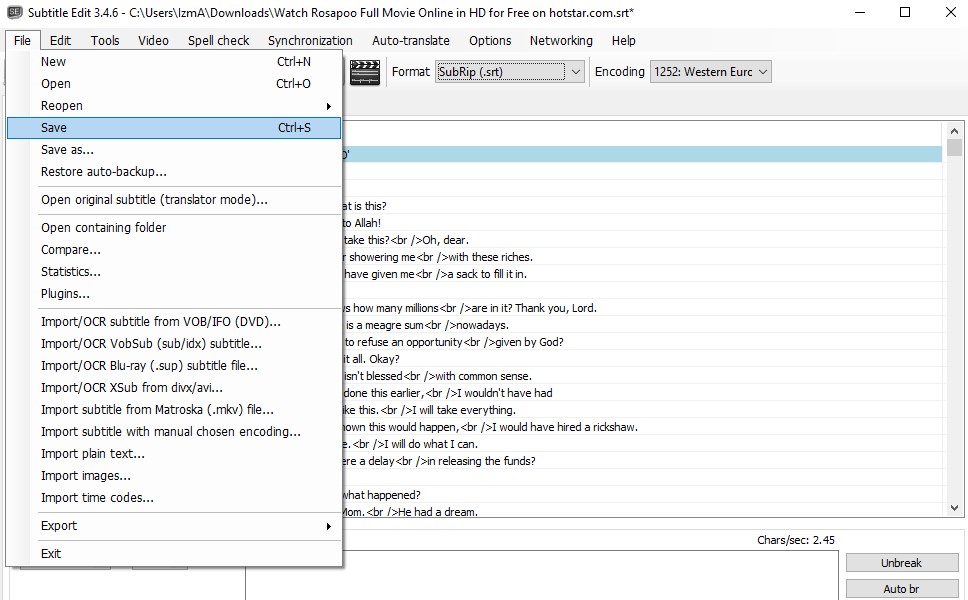Open the Encoding dropdown
Screen dimensions: 968x600
click(x=710, y=72)
